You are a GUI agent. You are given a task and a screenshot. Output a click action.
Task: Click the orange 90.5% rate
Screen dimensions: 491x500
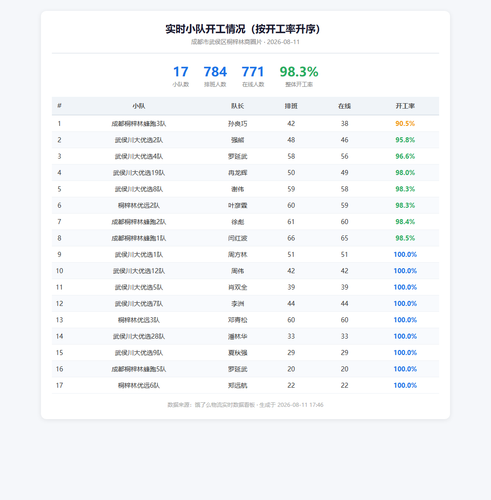pos(405,124)
